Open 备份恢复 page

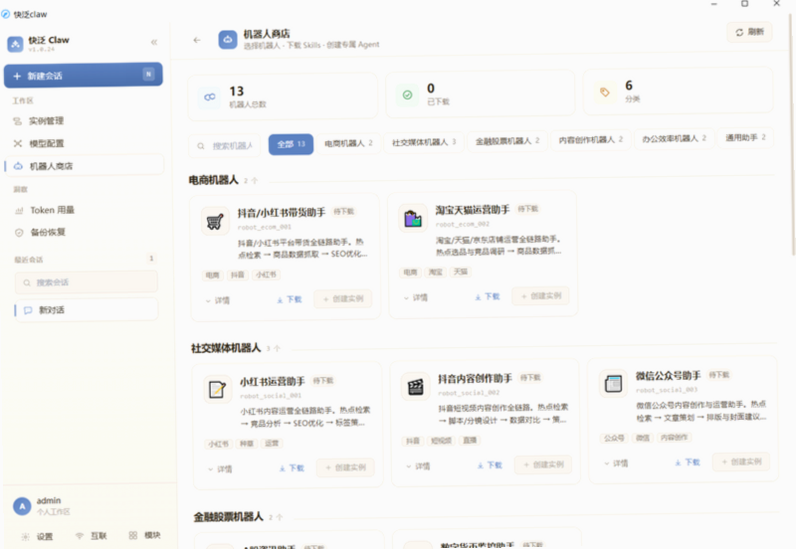pyautogui.click(x=84, y=233)
